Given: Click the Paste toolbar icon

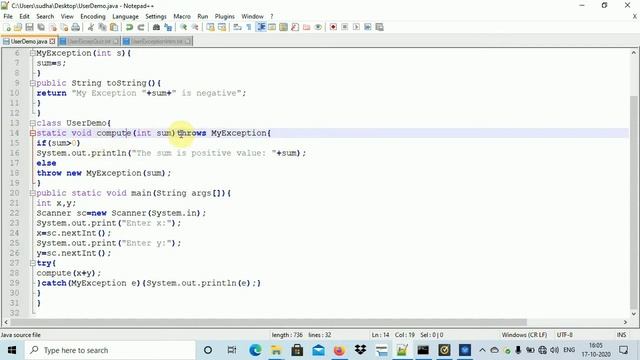Looking at the screenshot, I should pos(114,27).
